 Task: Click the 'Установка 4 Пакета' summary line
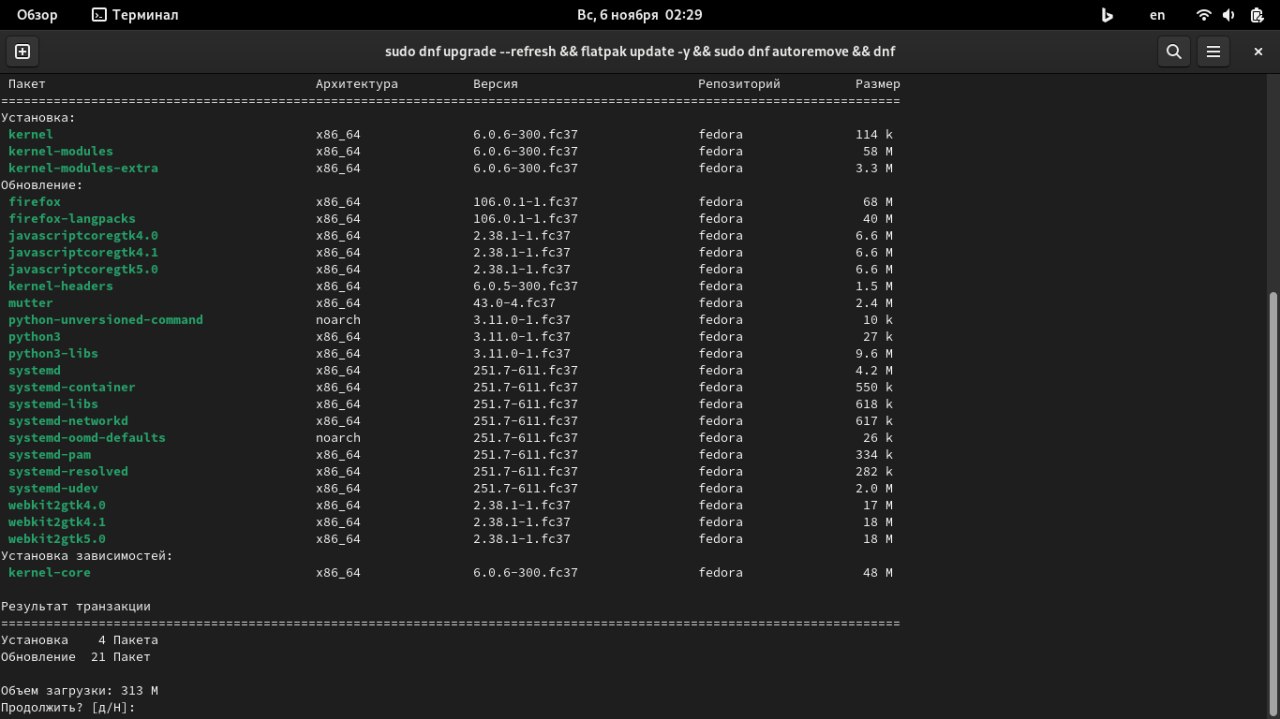(80, 640)
